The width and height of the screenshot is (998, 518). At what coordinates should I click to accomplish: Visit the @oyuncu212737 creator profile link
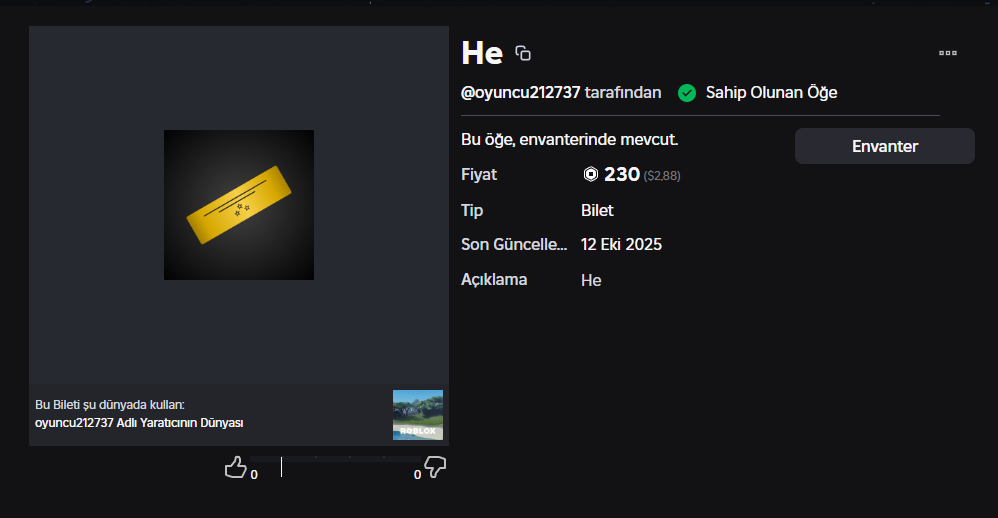click(x=520, y=93)
